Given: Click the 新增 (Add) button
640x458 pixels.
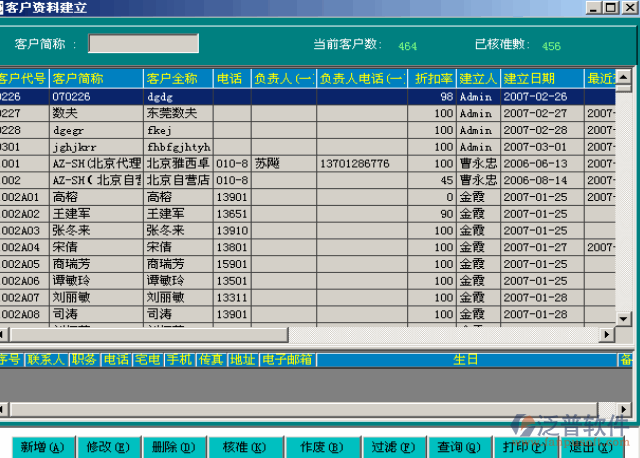Looking at the screenshot, I should tap(42, 447).
